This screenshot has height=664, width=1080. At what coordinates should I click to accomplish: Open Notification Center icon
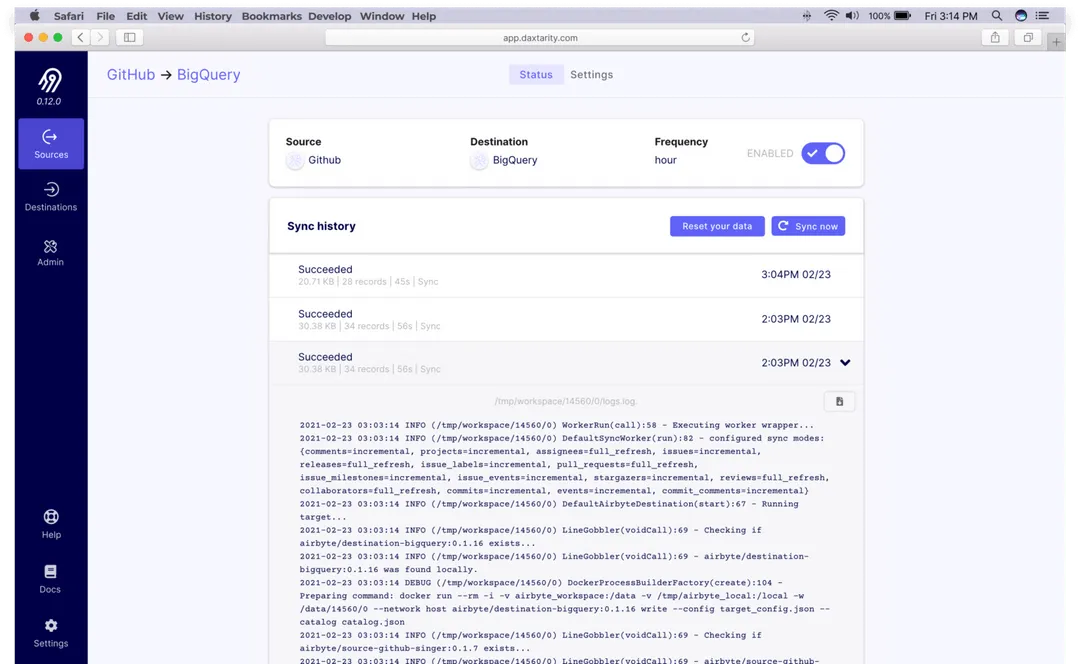point(1043,15)
